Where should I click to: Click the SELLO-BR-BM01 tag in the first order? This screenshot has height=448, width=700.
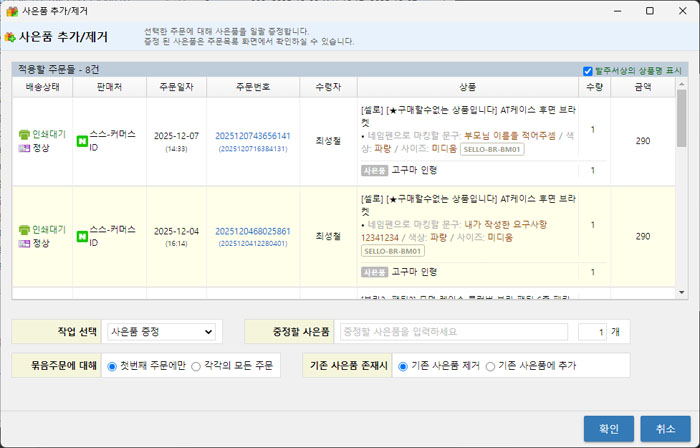click(492, 149)
